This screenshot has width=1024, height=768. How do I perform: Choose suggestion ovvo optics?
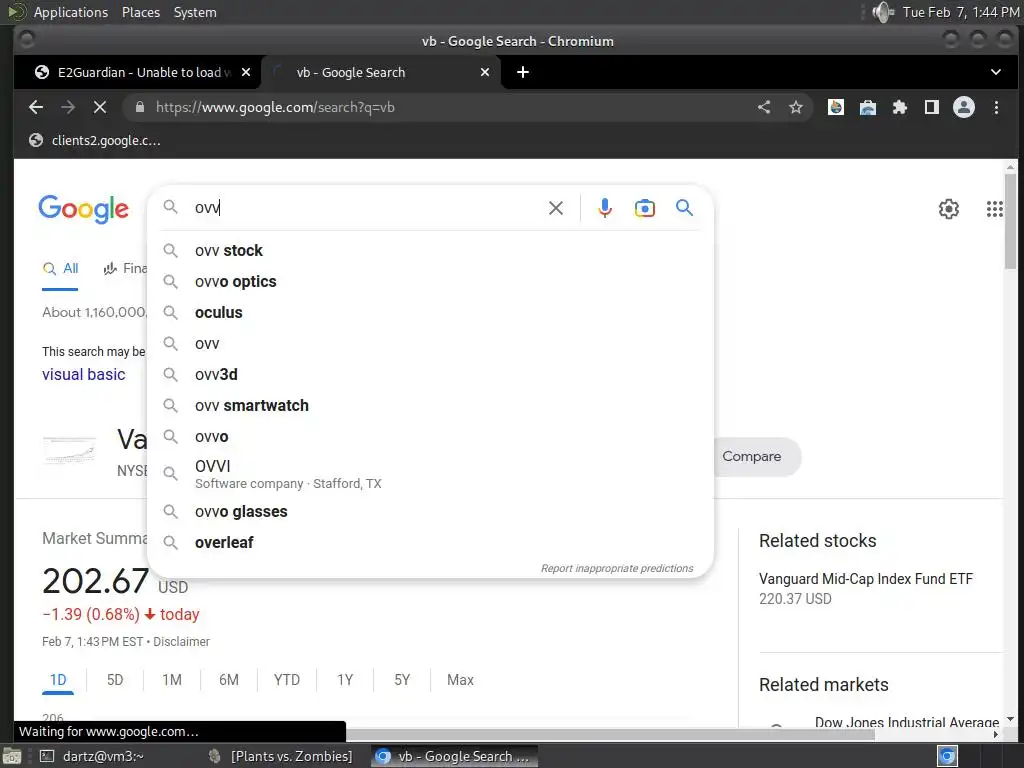(430, 281)
